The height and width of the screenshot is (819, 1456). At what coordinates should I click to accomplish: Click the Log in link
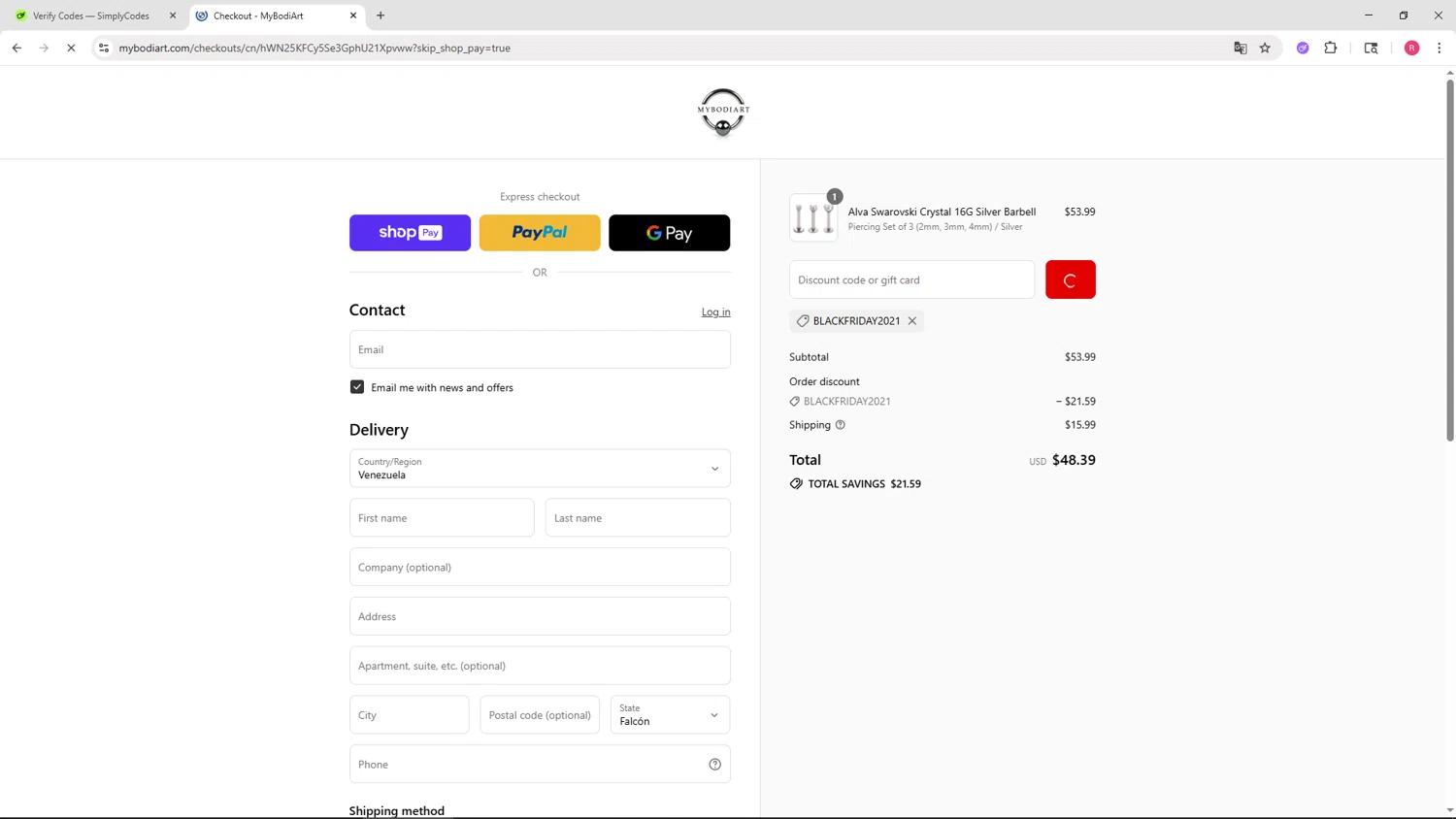[715, 312]
